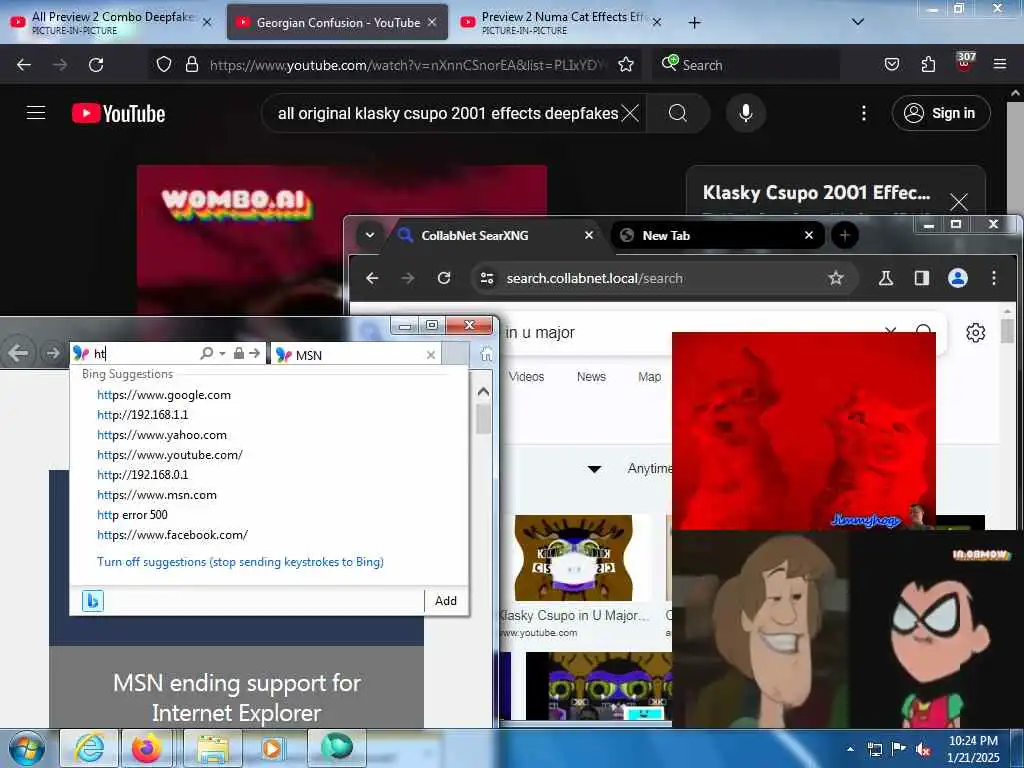The image size is (1024, 768).
Task: Turn off Bing suggestions link
Action: (x=240, y=562)
